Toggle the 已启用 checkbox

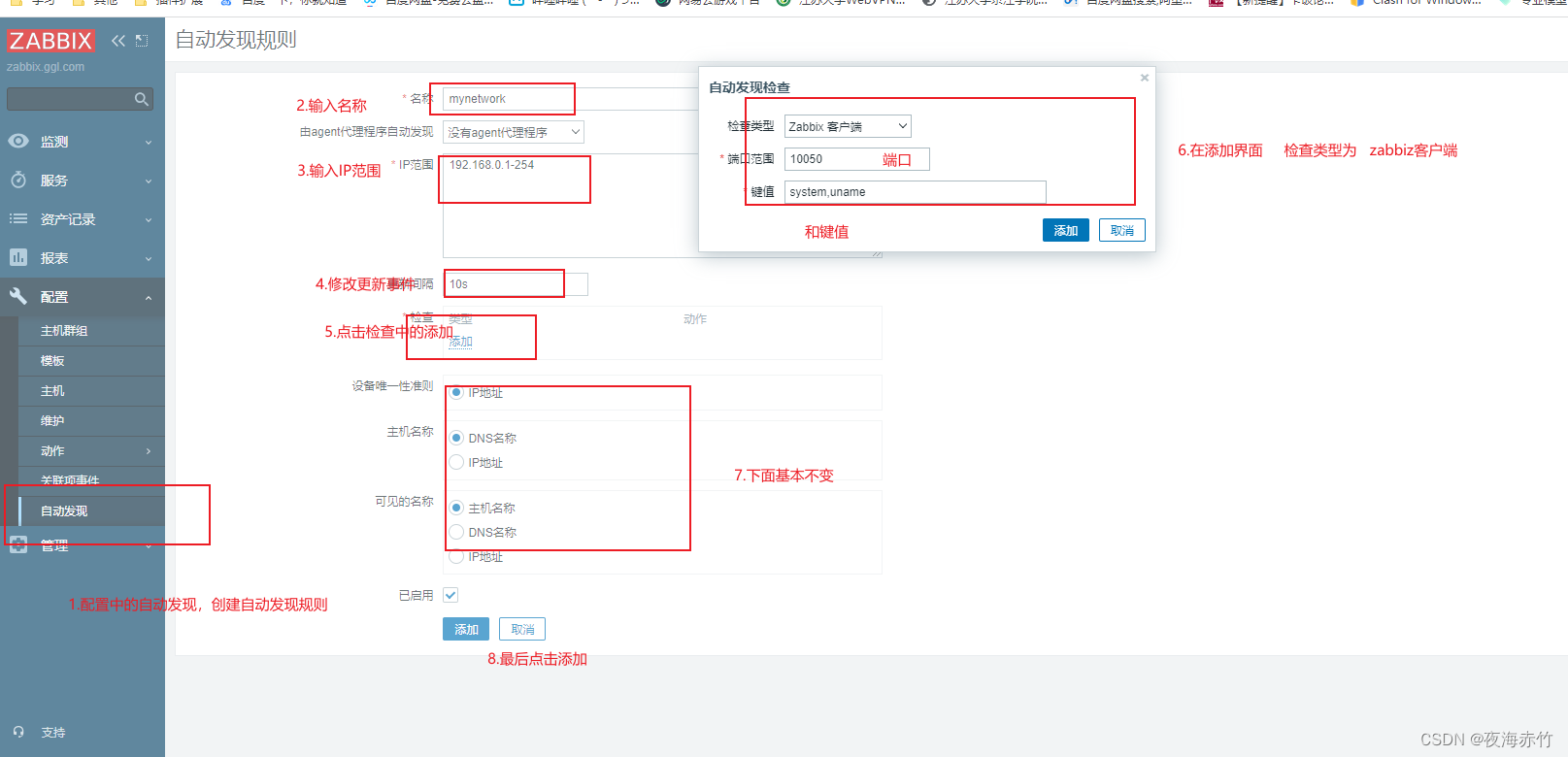450,595
